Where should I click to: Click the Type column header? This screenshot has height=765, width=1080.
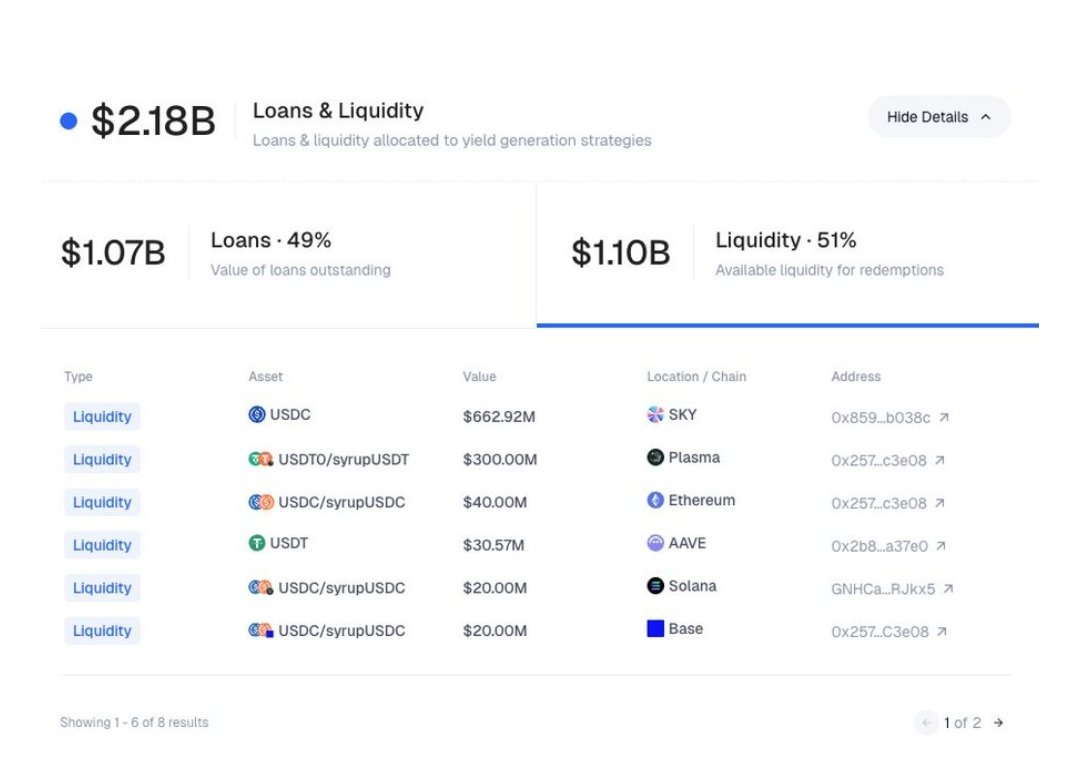[78, 377]
